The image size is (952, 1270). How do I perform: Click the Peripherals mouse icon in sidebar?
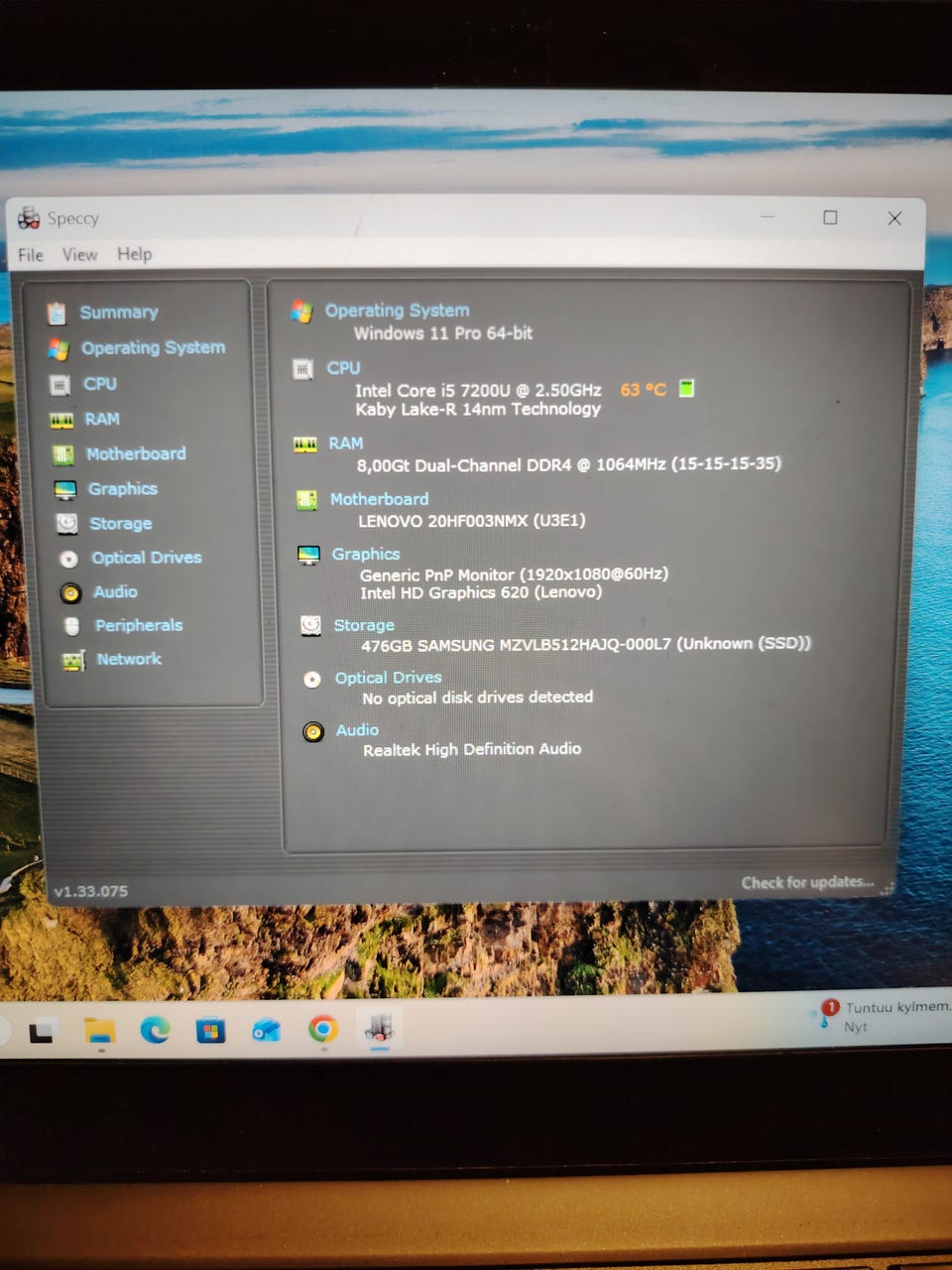click(71, 626)
